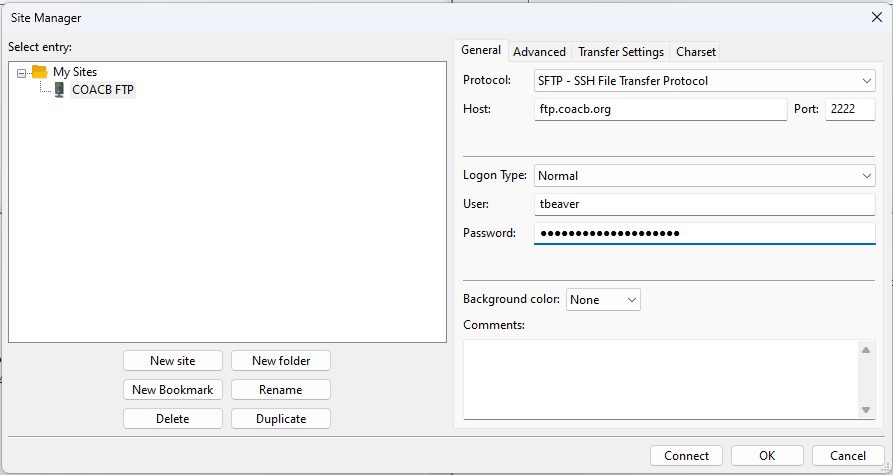Open the Protocol dropdown
Screen dimensions: 893x475
(705, 81)
